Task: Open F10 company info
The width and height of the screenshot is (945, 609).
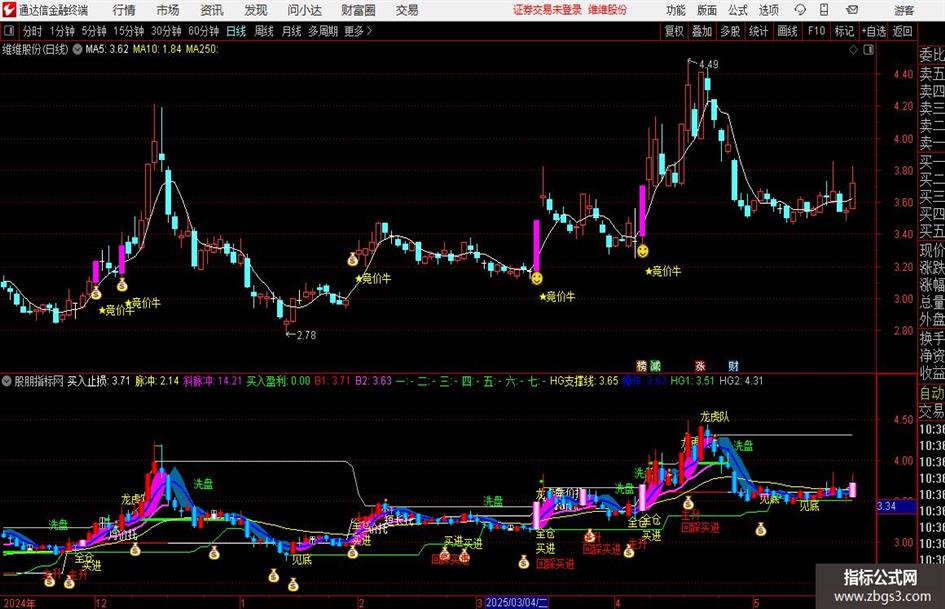Action: (x=816, y=31)
